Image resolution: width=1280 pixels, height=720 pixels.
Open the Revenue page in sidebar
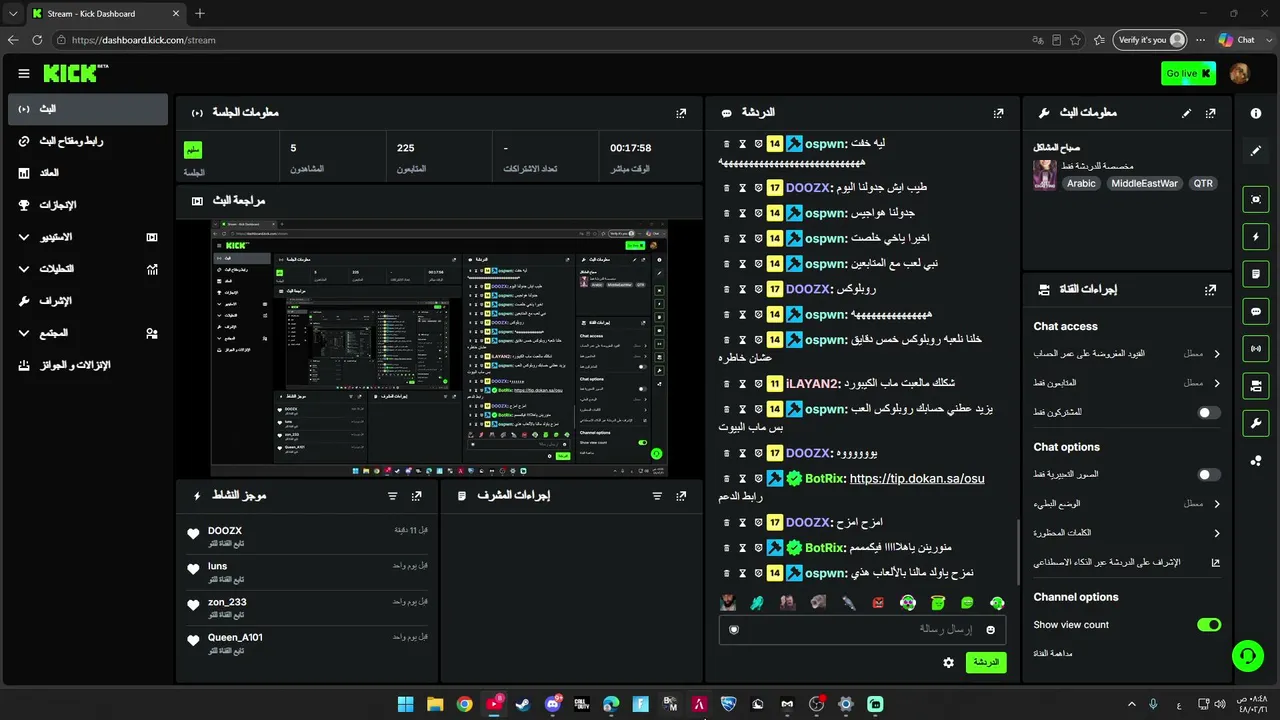pos(88,173)
